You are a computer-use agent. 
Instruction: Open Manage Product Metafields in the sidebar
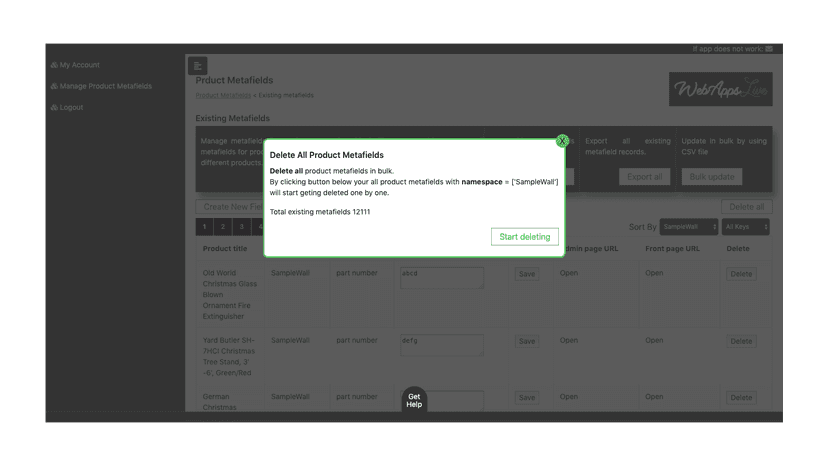coord(106,86)
